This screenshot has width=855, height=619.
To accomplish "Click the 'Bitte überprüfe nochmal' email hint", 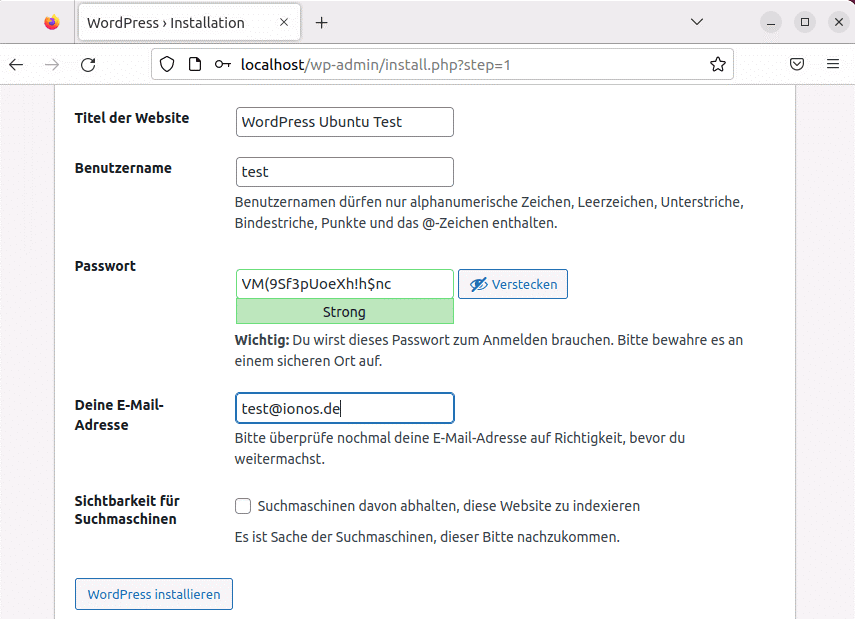I will (x=460, y=448).
